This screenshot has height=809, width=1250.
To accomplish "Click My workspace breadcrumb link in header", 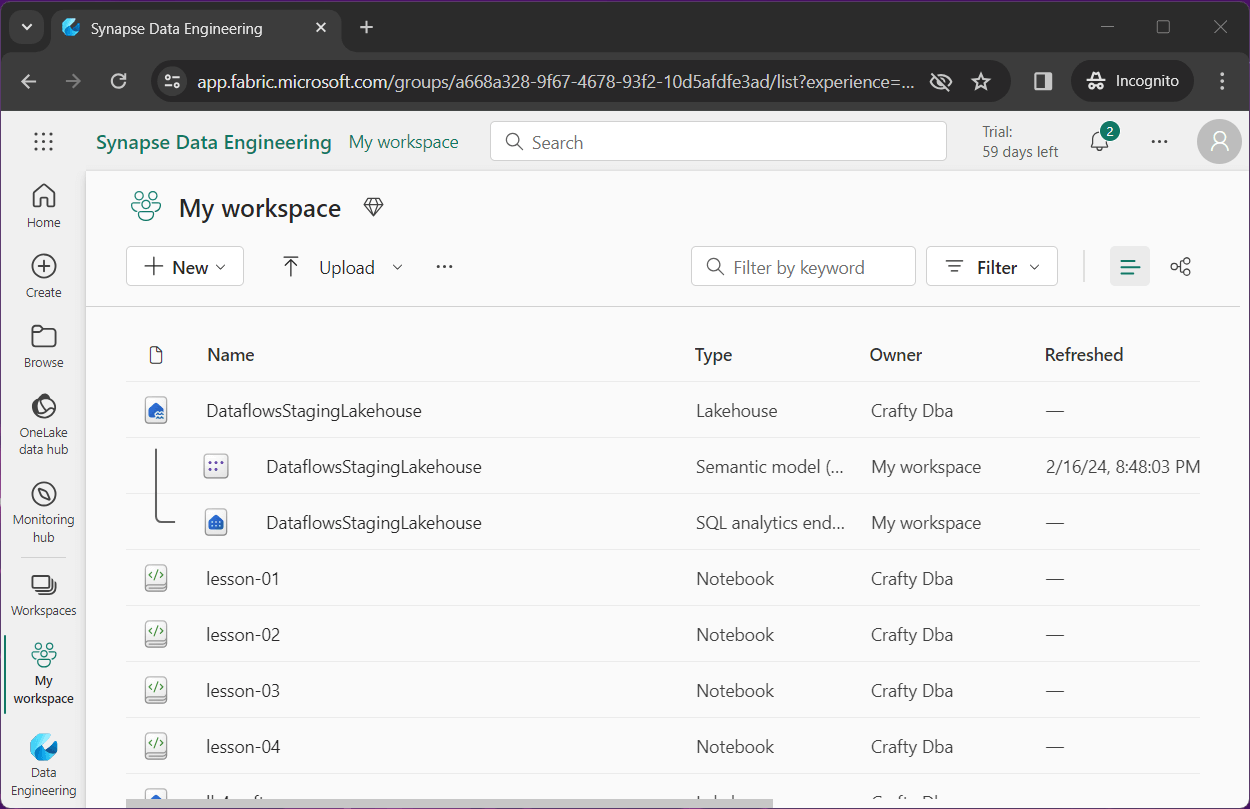I will click(x=403, y=142).
